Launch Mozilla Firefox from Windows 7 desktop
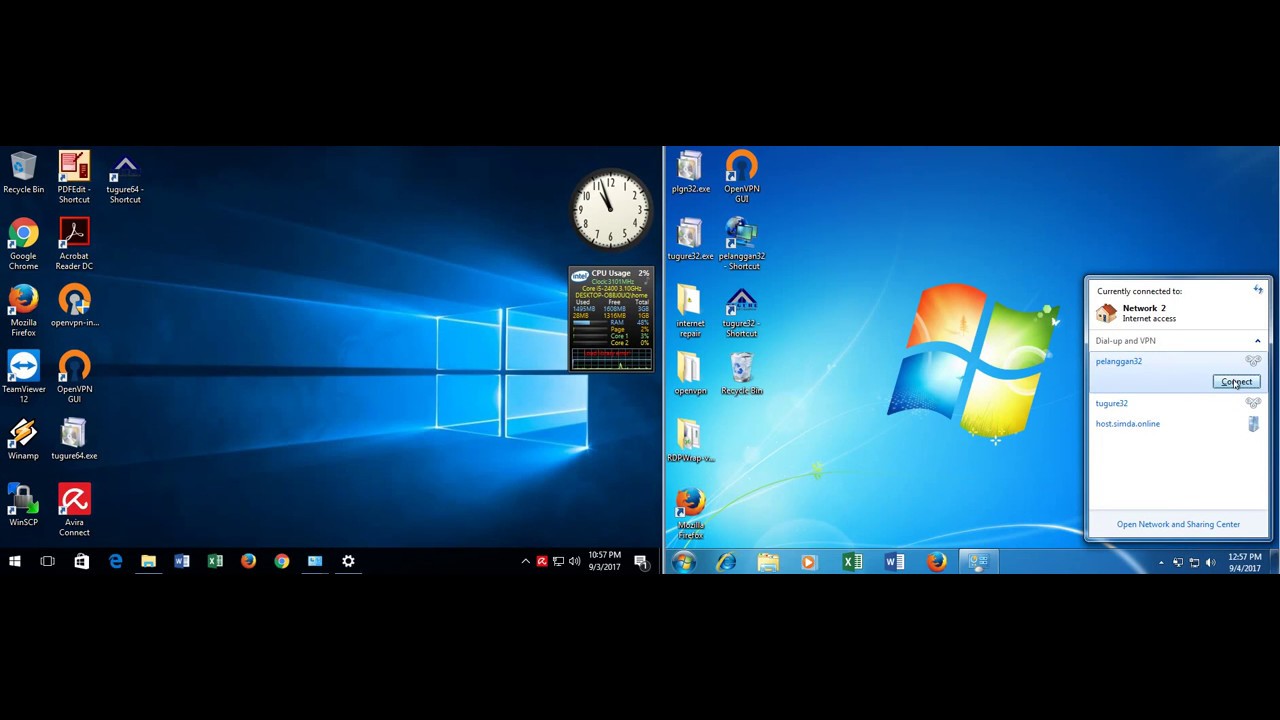This screenshot has width=1280, height=720. [690, 512]
